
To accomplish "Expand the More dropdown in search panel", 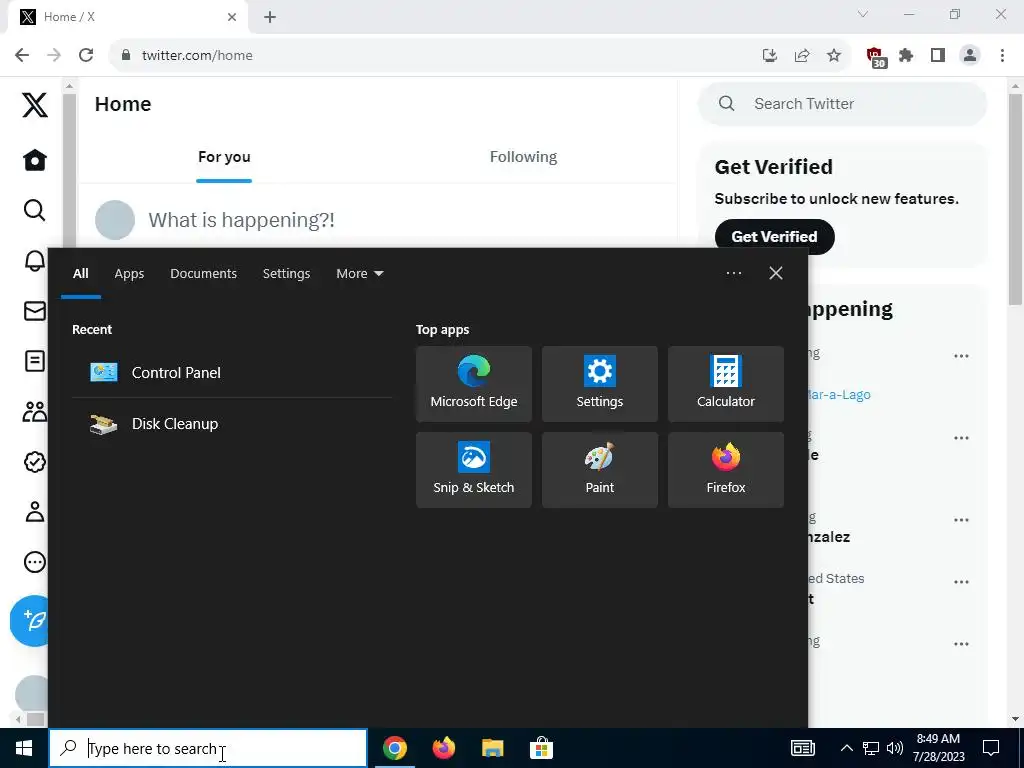I will 359,274.
